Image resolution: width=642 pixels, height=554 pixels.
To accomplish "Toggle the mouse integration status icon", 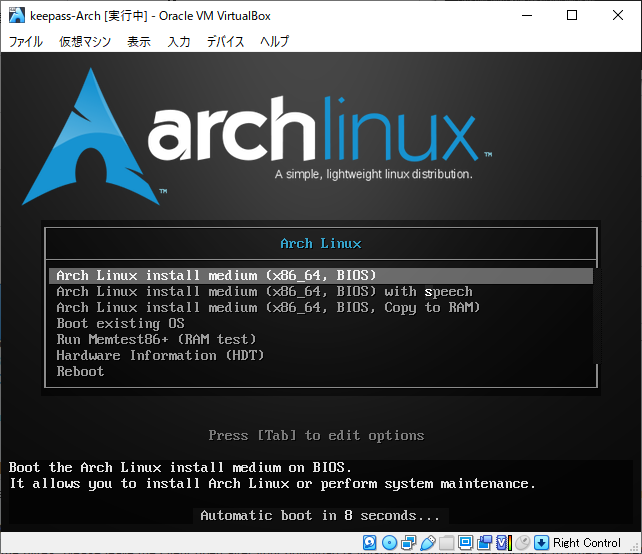I will 522,543.
